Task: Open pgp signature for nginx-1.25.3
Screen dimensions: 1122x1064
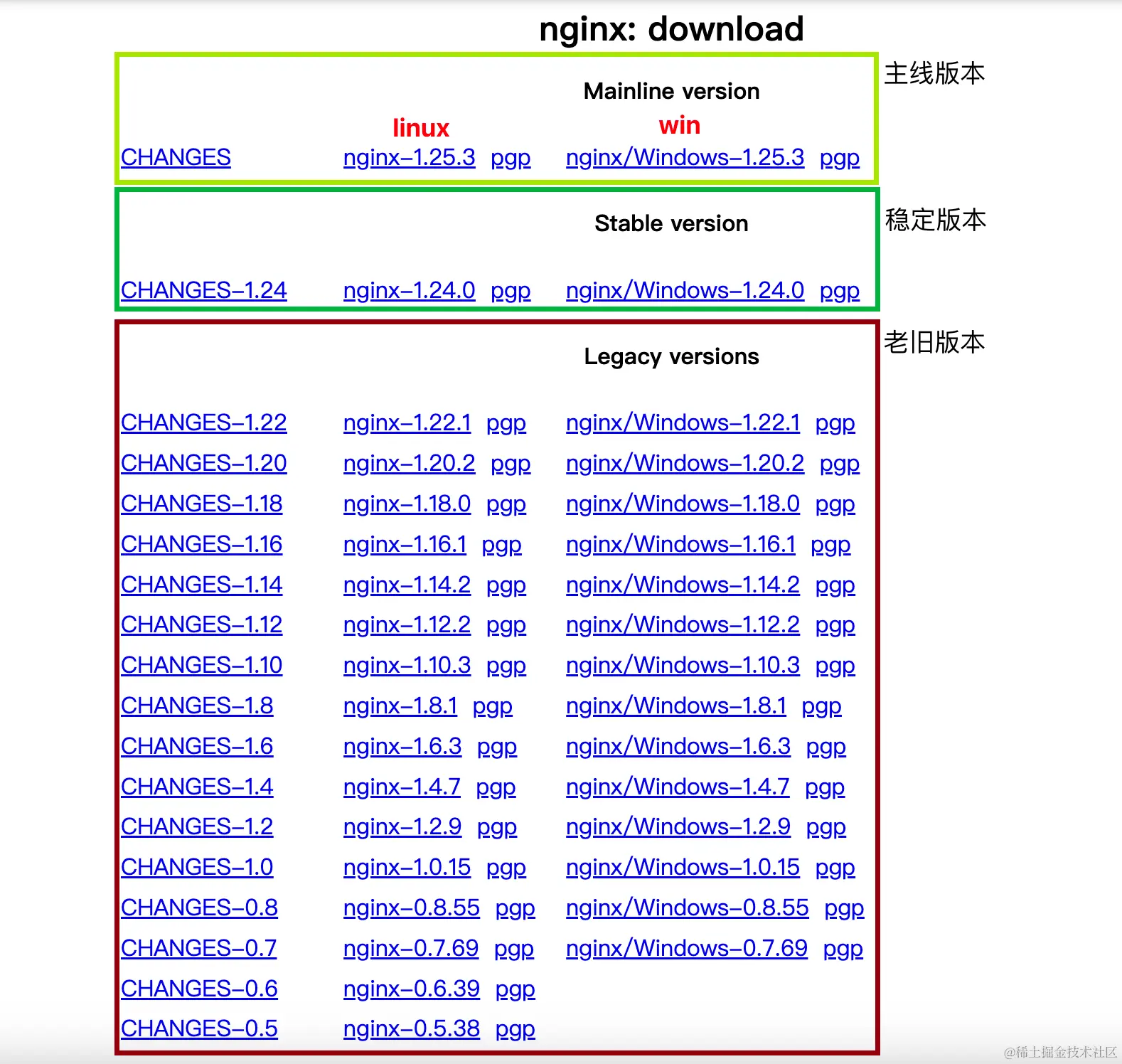Action: [511, 159]
